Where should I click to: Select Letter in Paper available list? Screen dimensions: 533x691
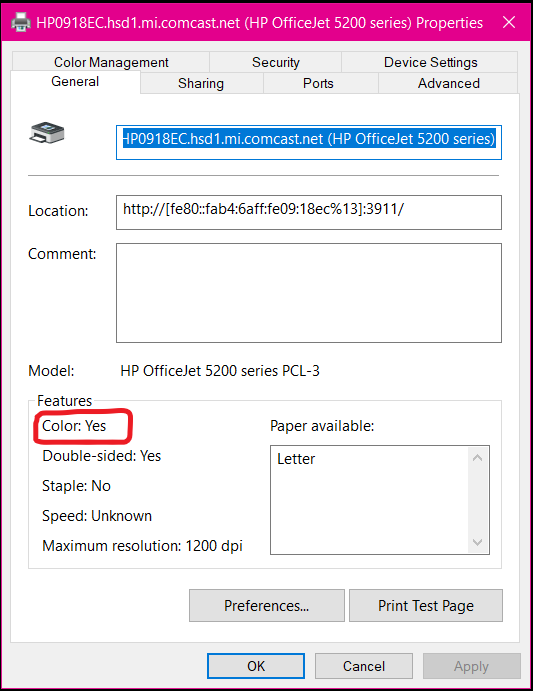[x=296, y=459]
